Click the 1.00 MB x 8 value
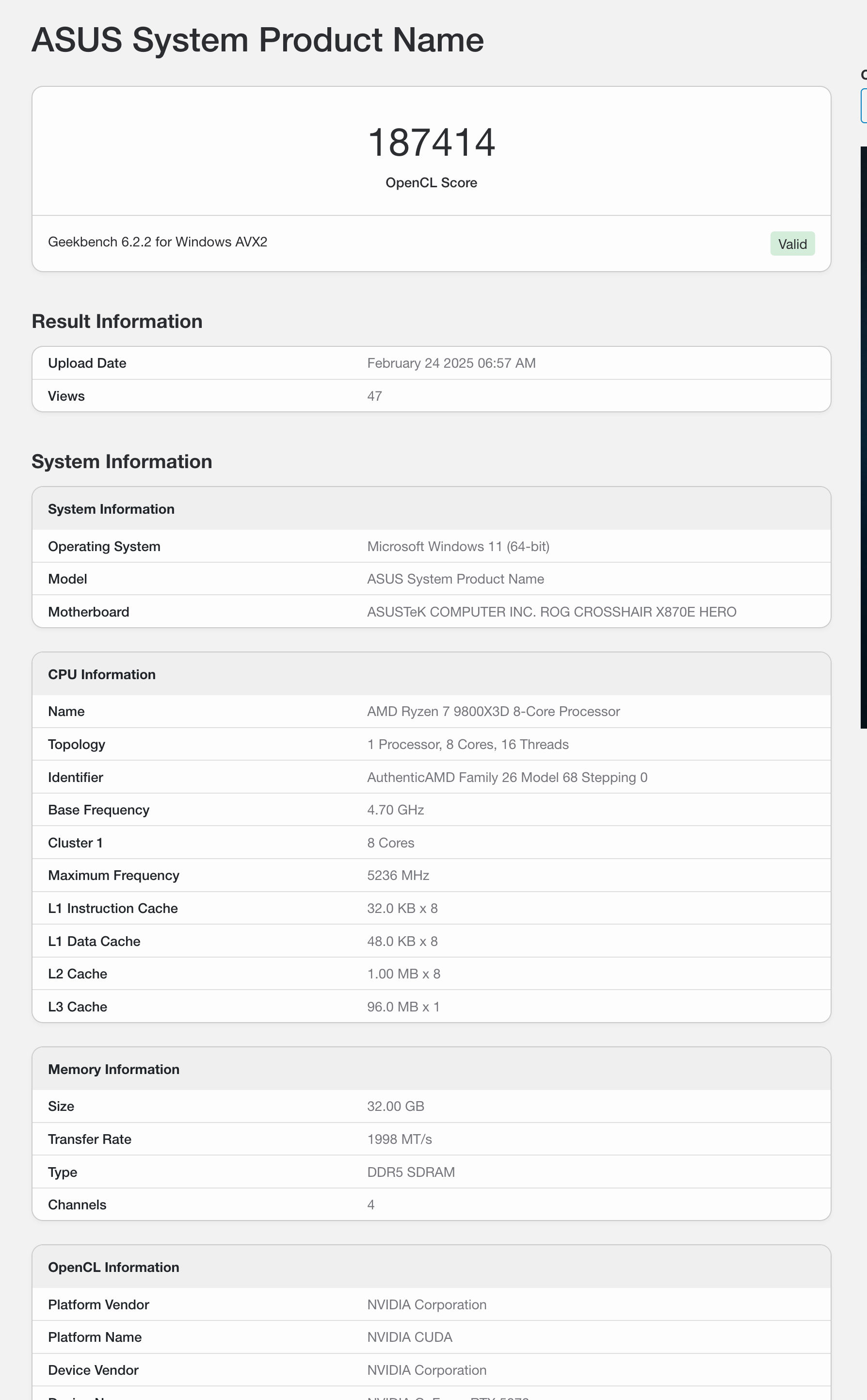The height and width of the screenshot is (1400, 867). (404, 974)
